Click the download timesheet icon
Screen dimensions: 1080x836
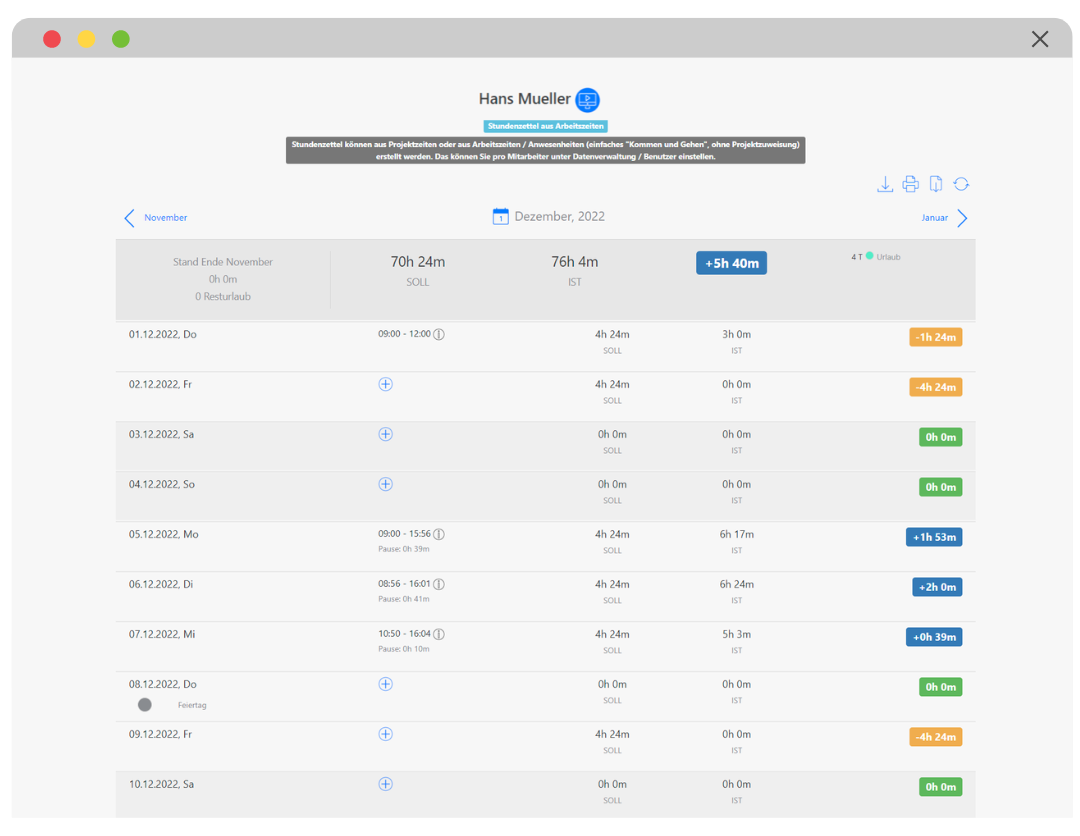(x=885, y=184)
